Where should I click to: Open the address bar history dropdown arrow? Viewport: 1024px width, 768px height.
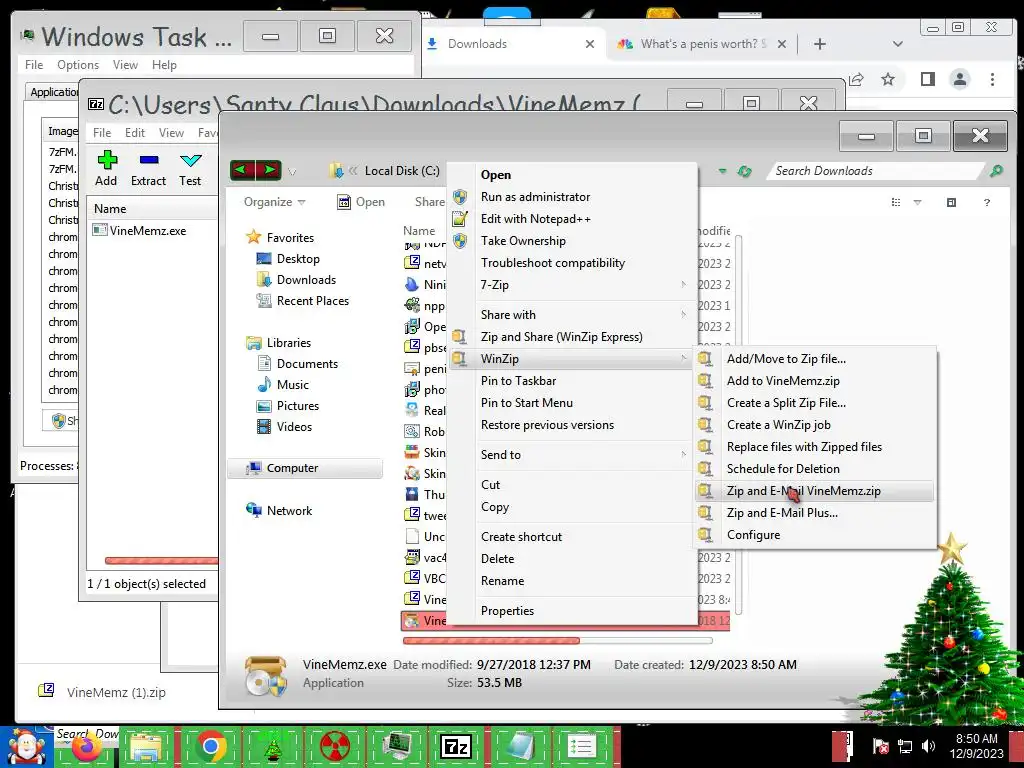tap(722, 171)
